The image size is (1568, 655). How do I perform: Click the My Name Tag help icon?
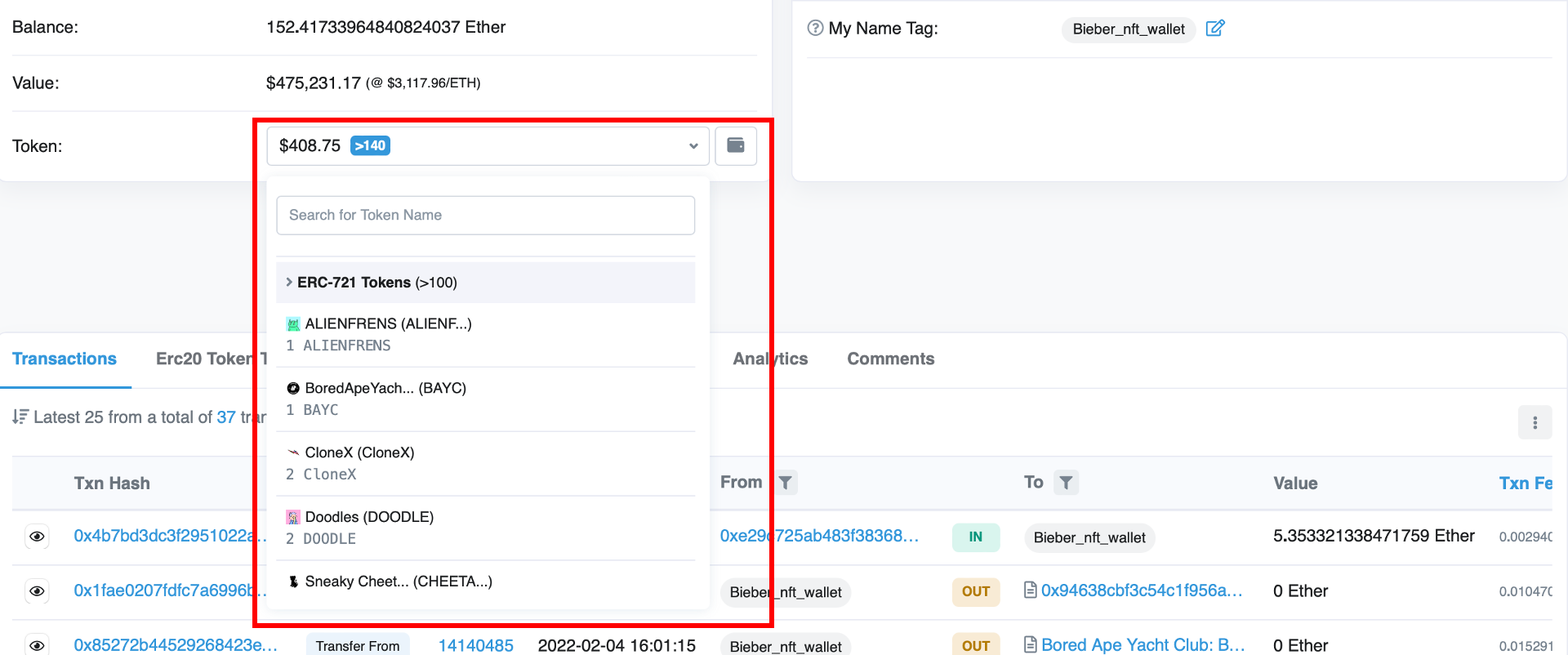tap(815, 28)
